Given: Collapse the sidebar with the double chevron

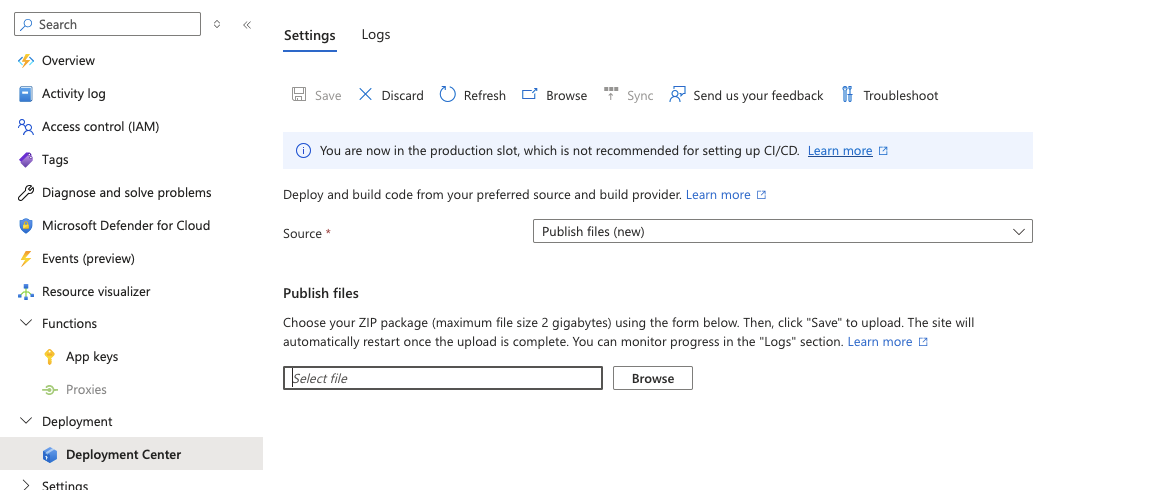Looking at the screenshot, I should [247, 25].
